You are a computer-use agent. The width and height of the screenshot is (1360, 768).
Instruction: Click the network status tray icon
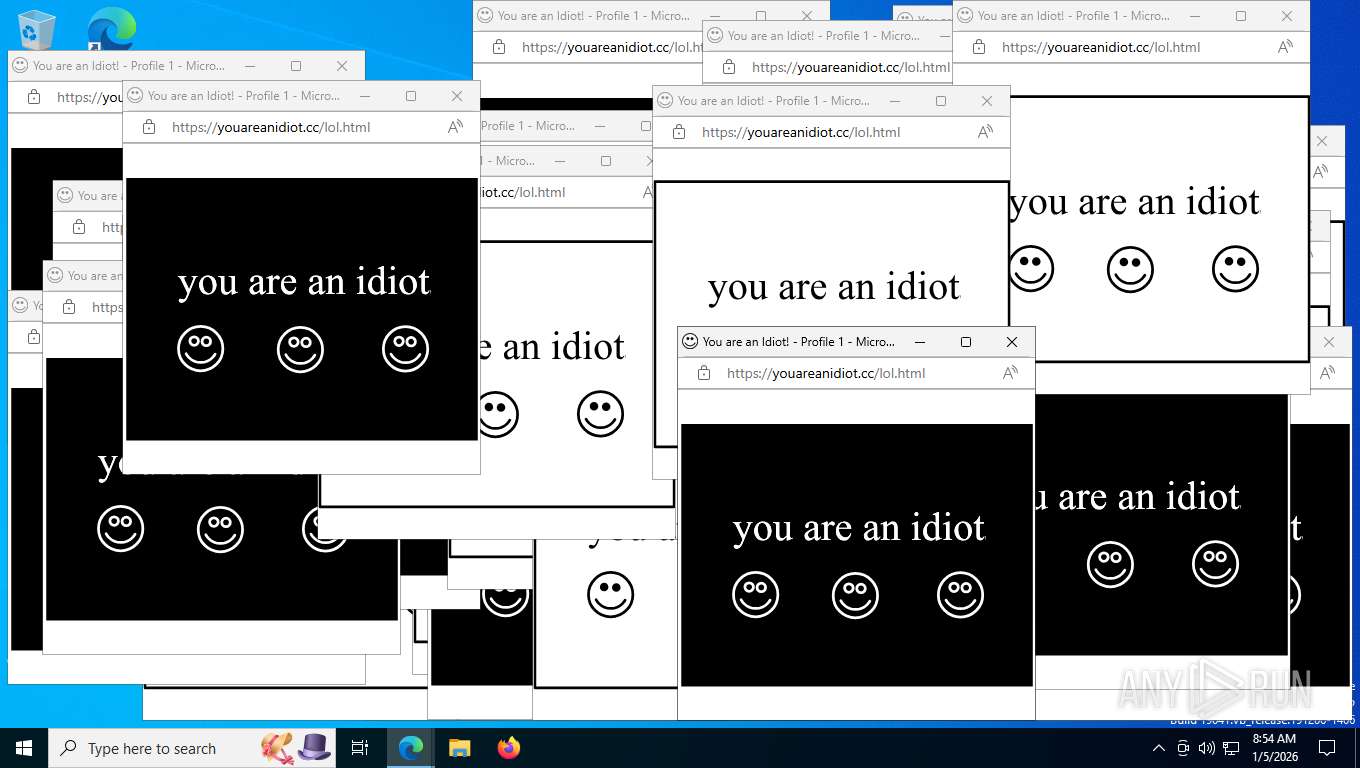(1231, 748)
